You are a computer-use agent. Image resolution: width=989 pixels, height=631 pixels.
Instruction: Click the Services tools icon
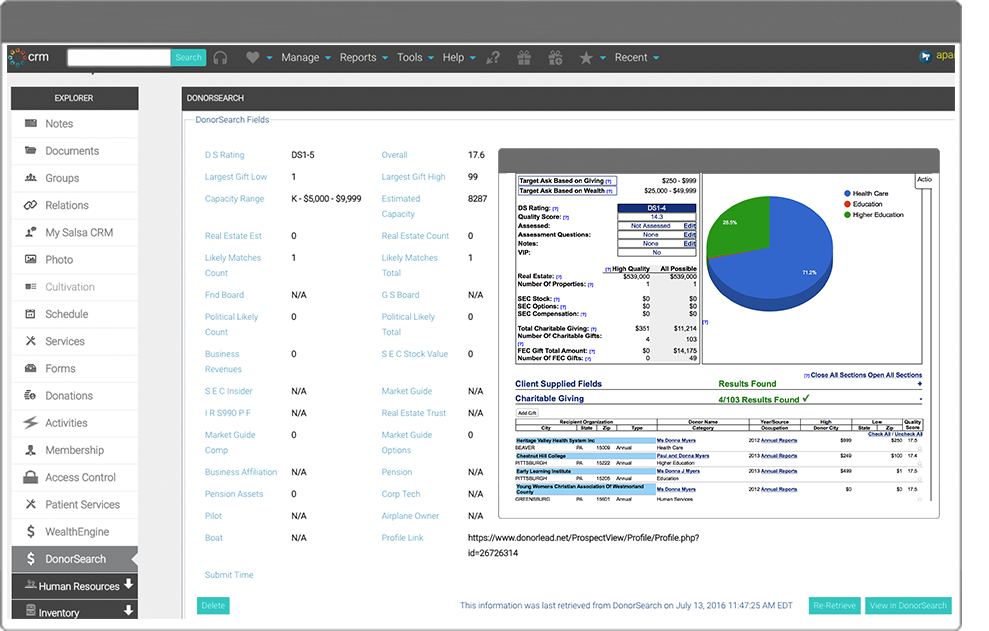pos(30,340)
